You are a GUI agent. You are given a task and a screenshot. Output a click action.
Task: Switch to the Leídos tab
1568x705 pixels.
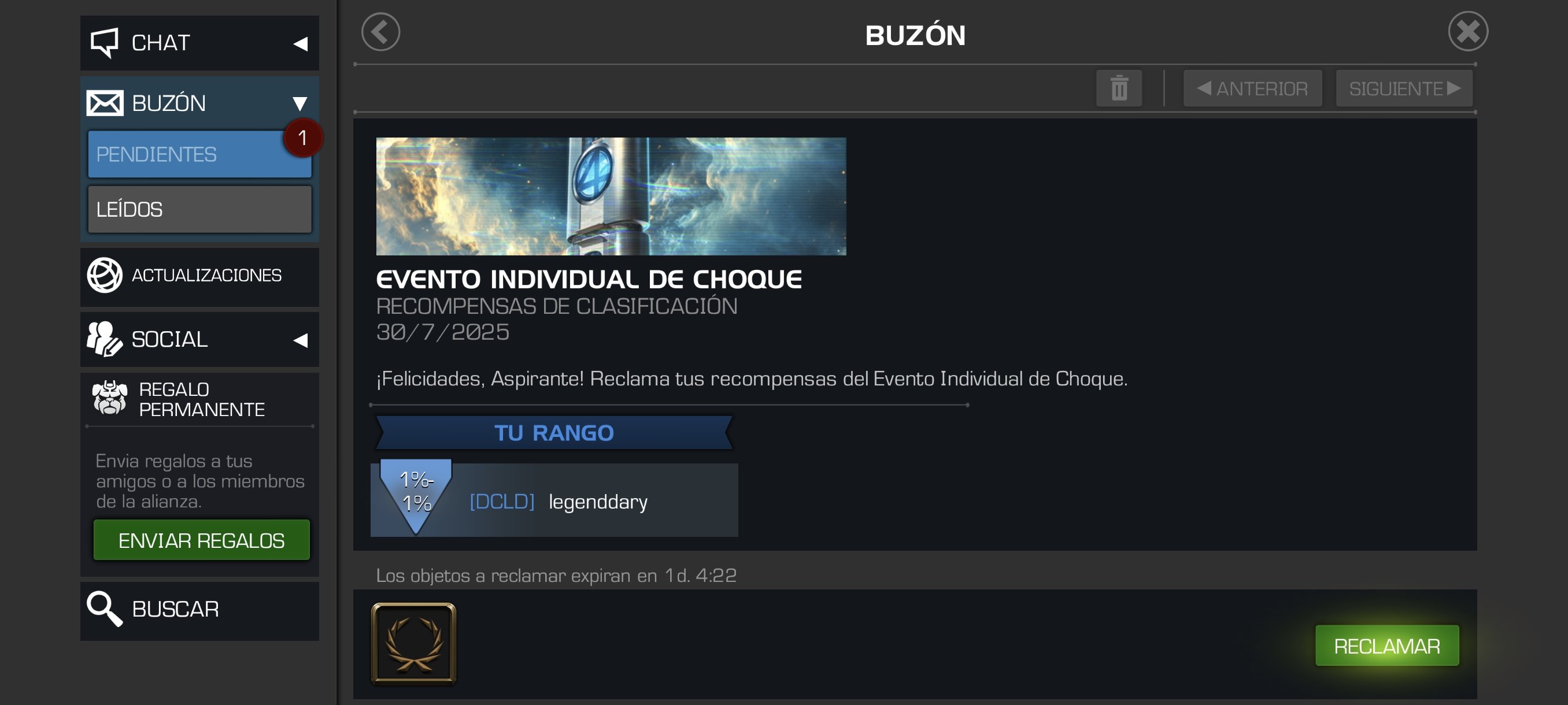click(199, 209)
